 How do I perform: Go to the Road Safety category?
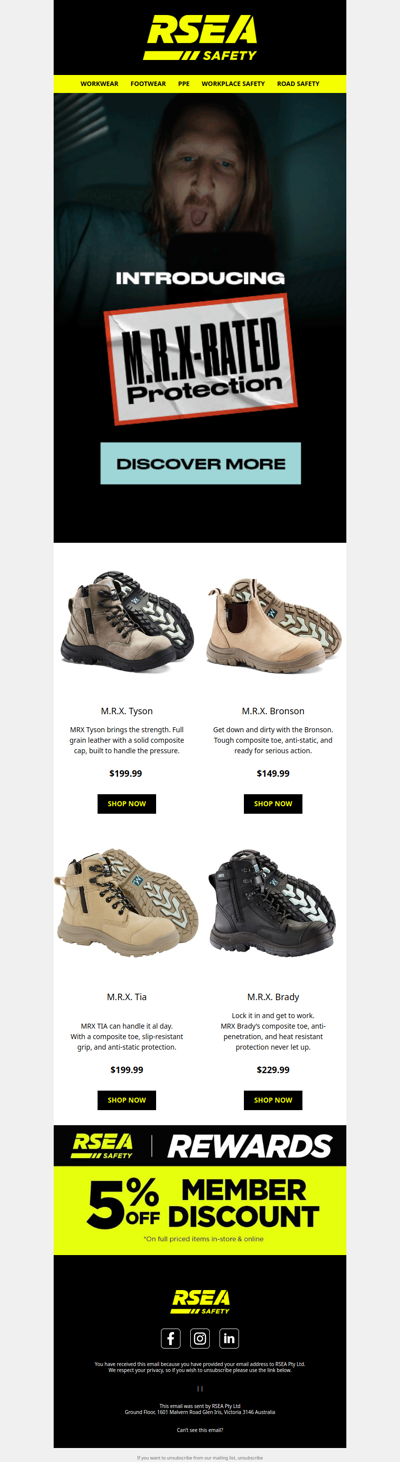(298, 84)
